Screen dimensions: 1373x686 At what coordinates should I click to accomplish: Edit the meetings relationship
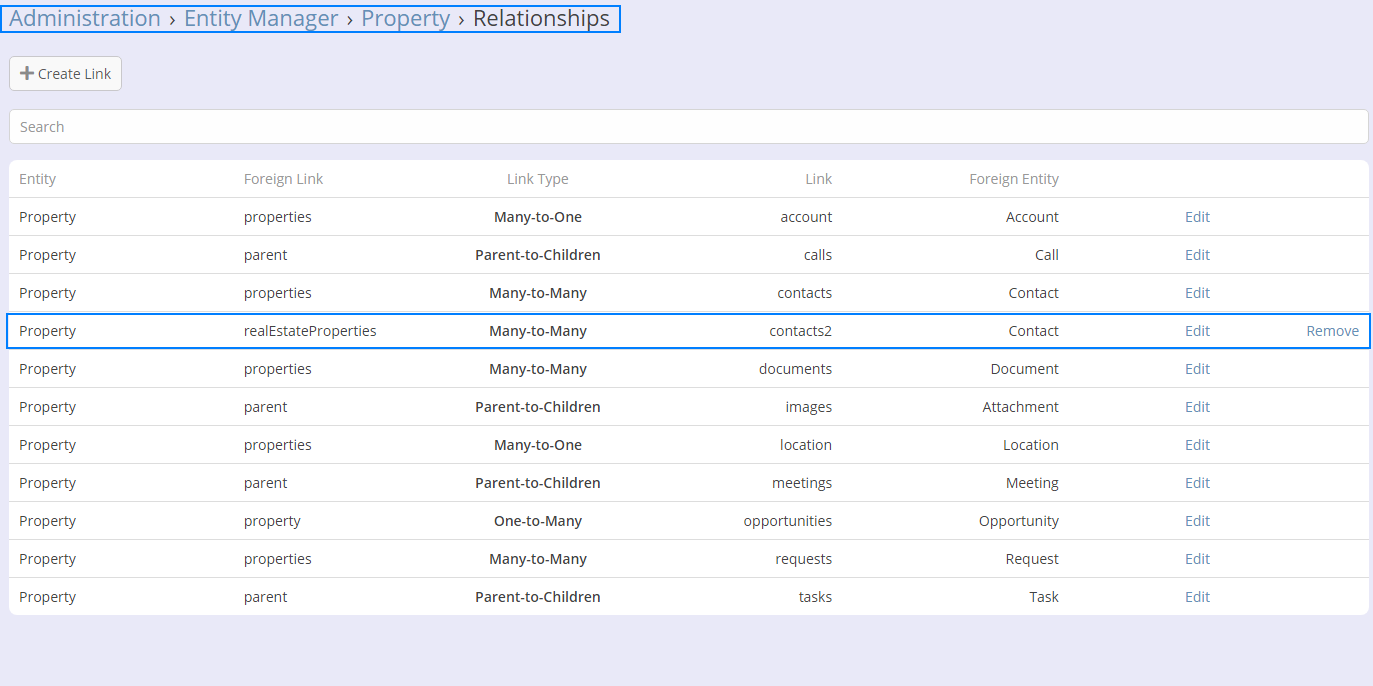coord(1197,483)
